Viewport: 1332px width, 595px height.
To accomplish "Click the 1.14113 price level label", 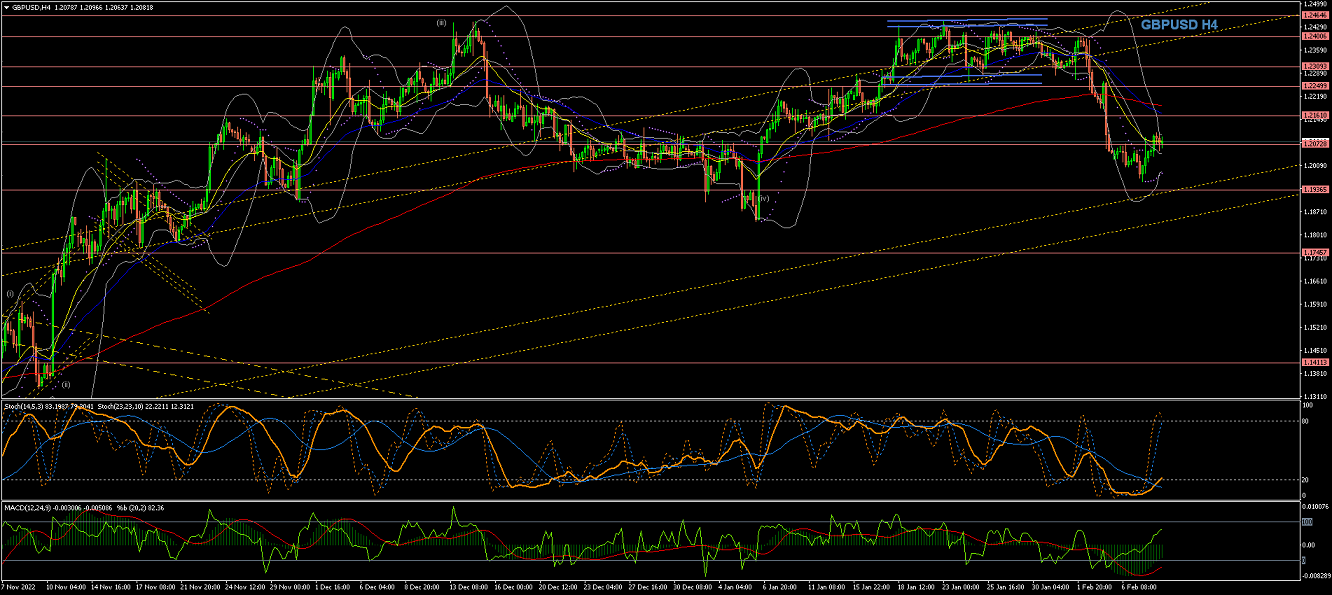I will pyautogui.click(x=1316, y=362).
